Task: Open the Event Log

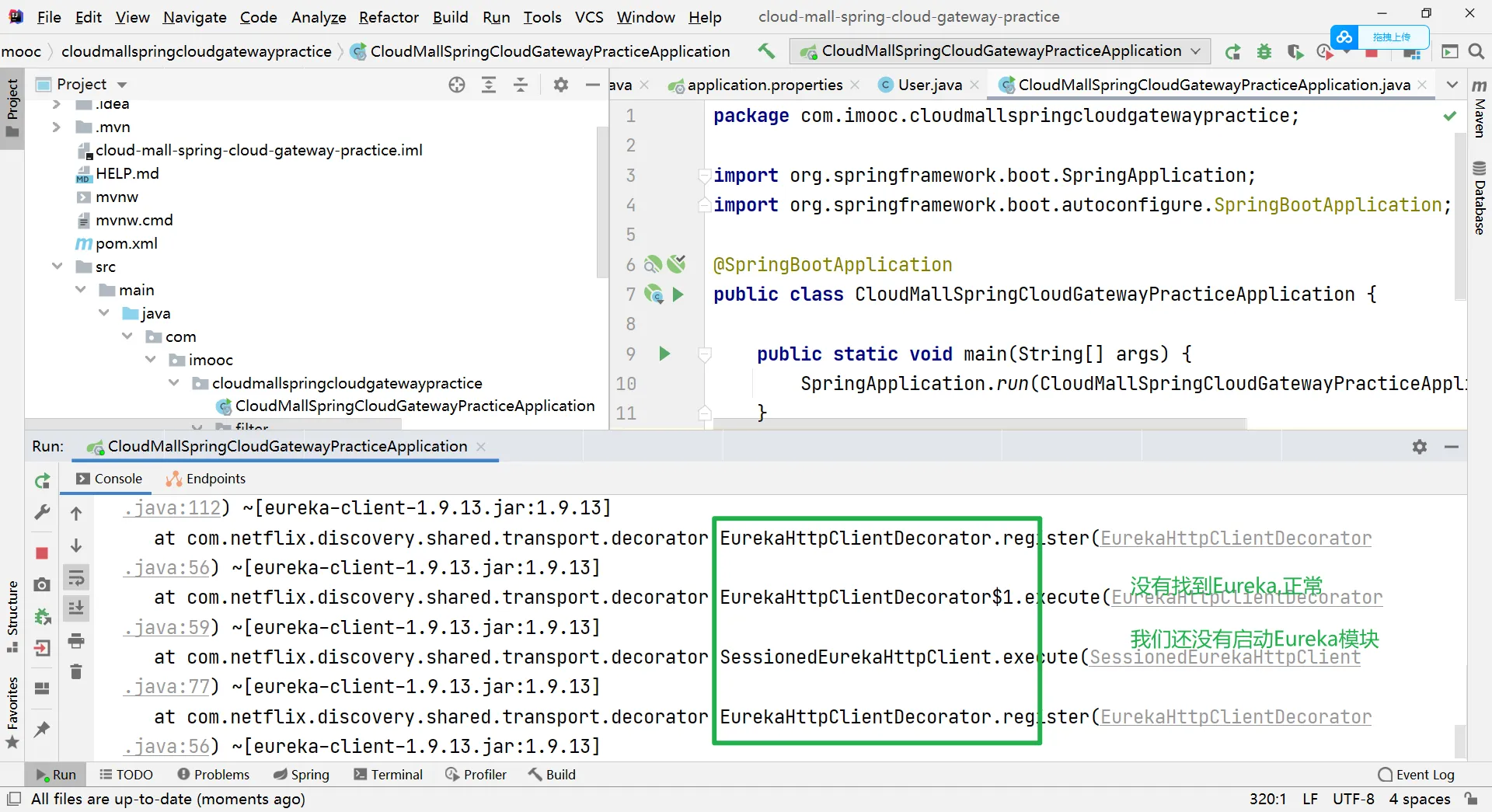Action: [1416, 775]
